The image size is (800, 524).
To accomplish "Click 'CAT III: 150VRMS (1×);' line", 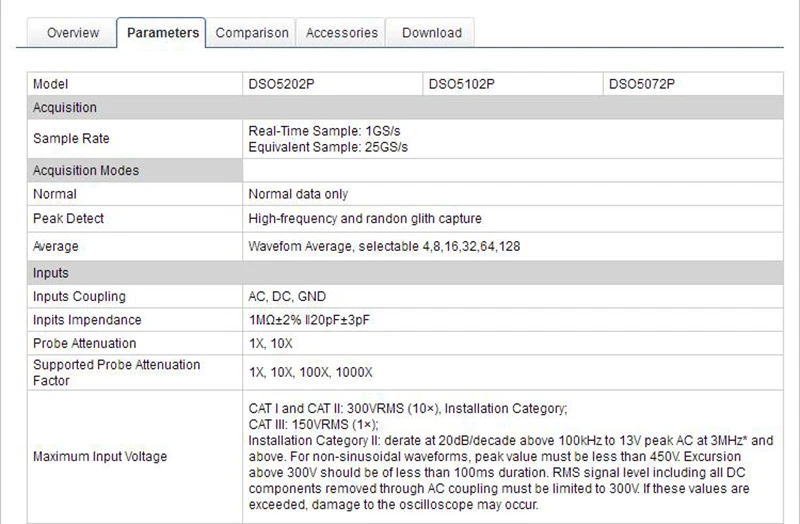I will [313, 425].
